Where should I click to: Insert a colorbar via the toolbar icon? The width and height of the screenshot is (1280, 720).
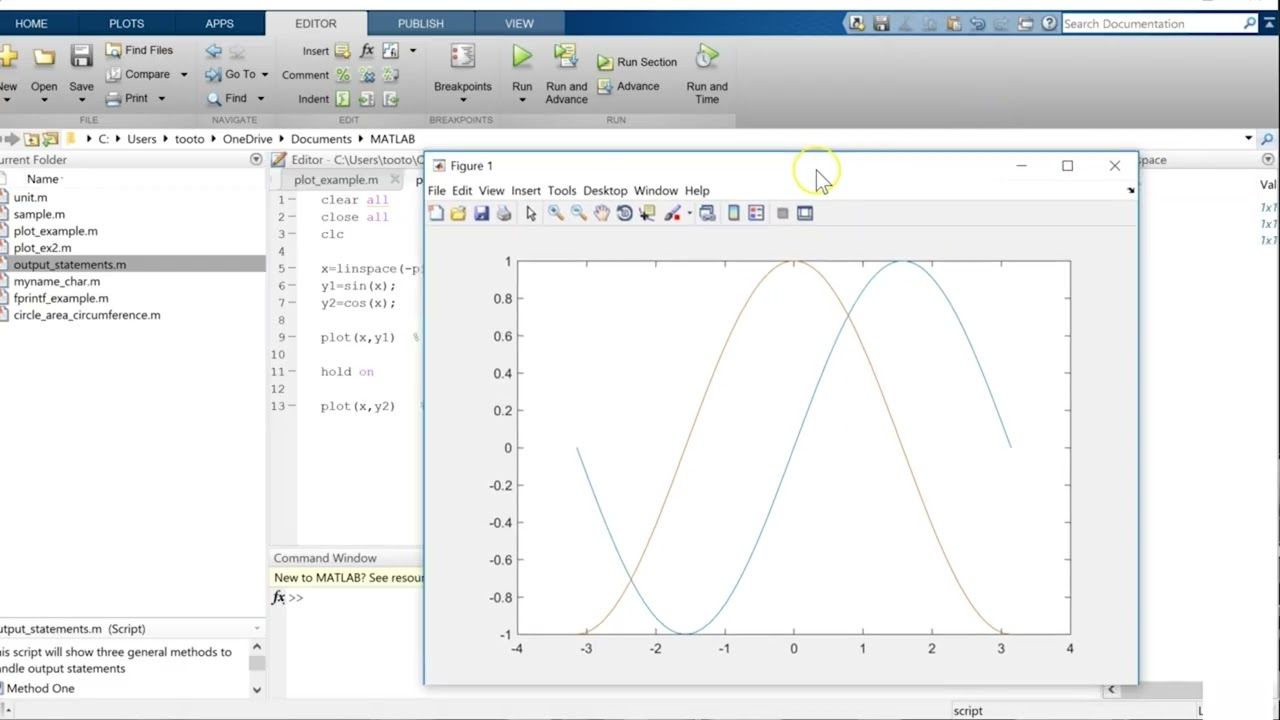point(733,213)
